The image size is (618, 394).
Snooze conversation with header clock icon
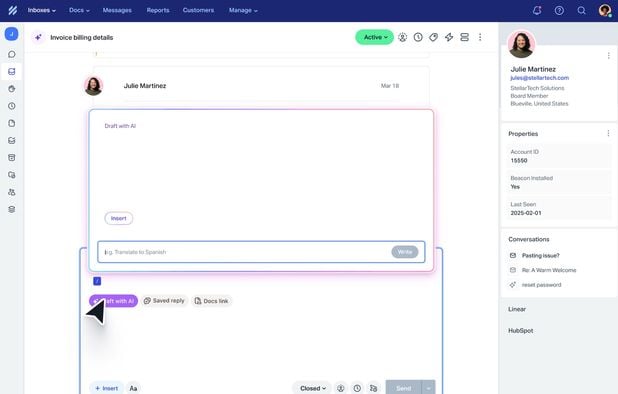tap(418, 37)
